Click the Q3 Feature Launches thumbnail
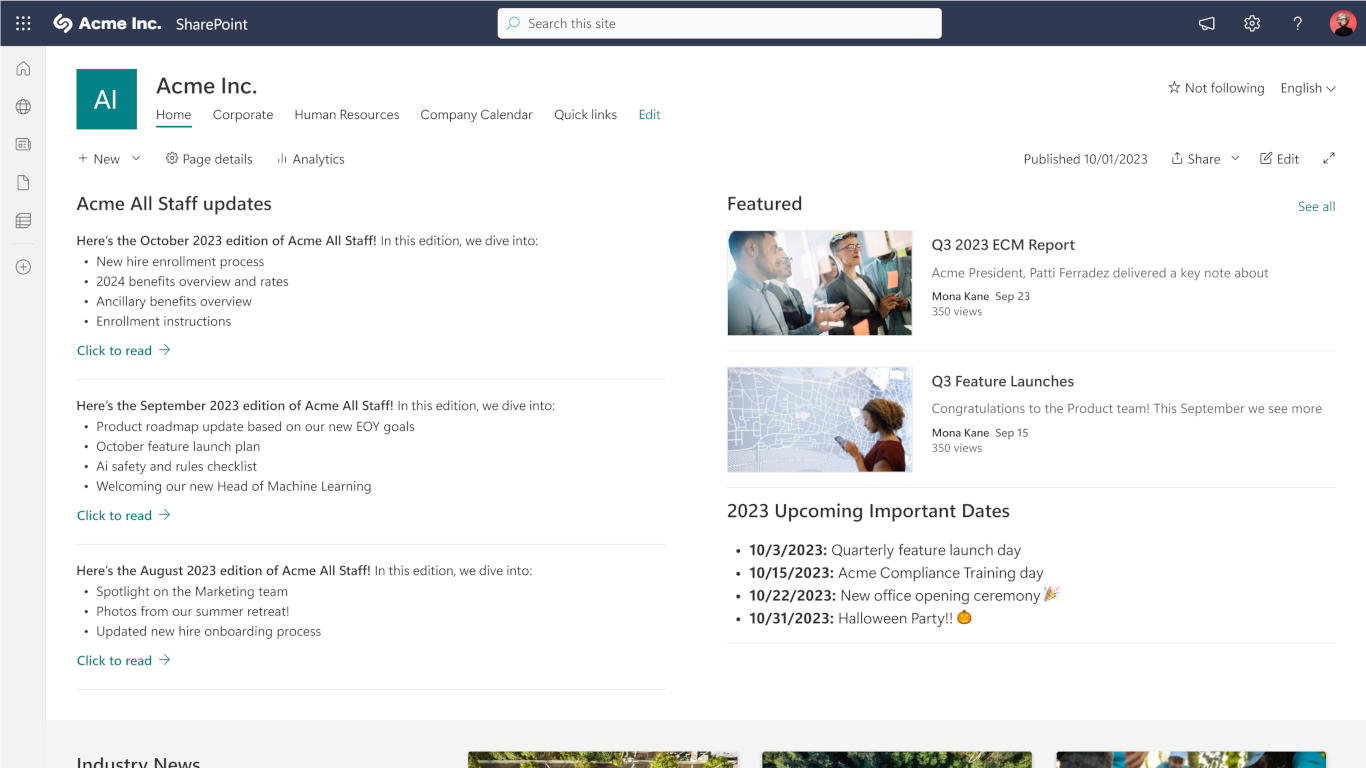The width and height of the screenshot is (1366, 768). 820,420
